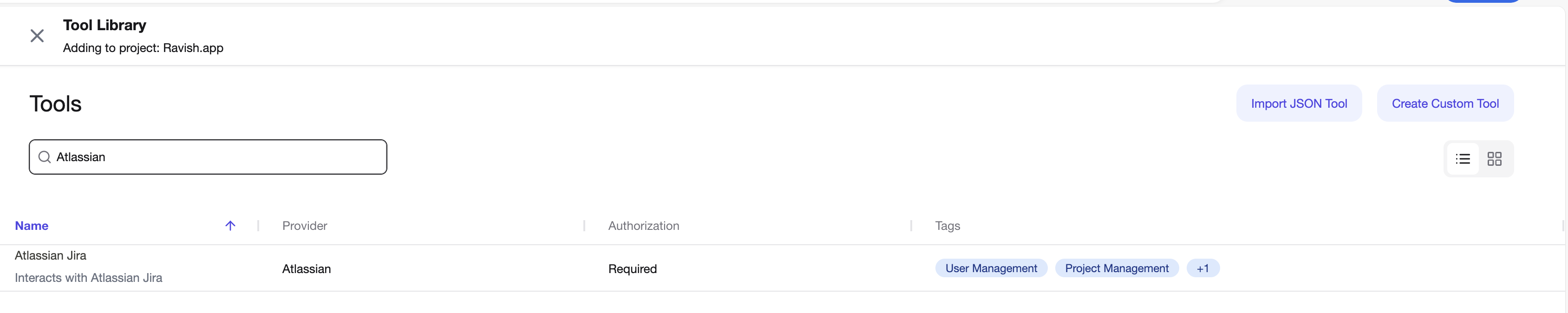Click the Provider column header
1568x313 pixels.
point(304,225)
